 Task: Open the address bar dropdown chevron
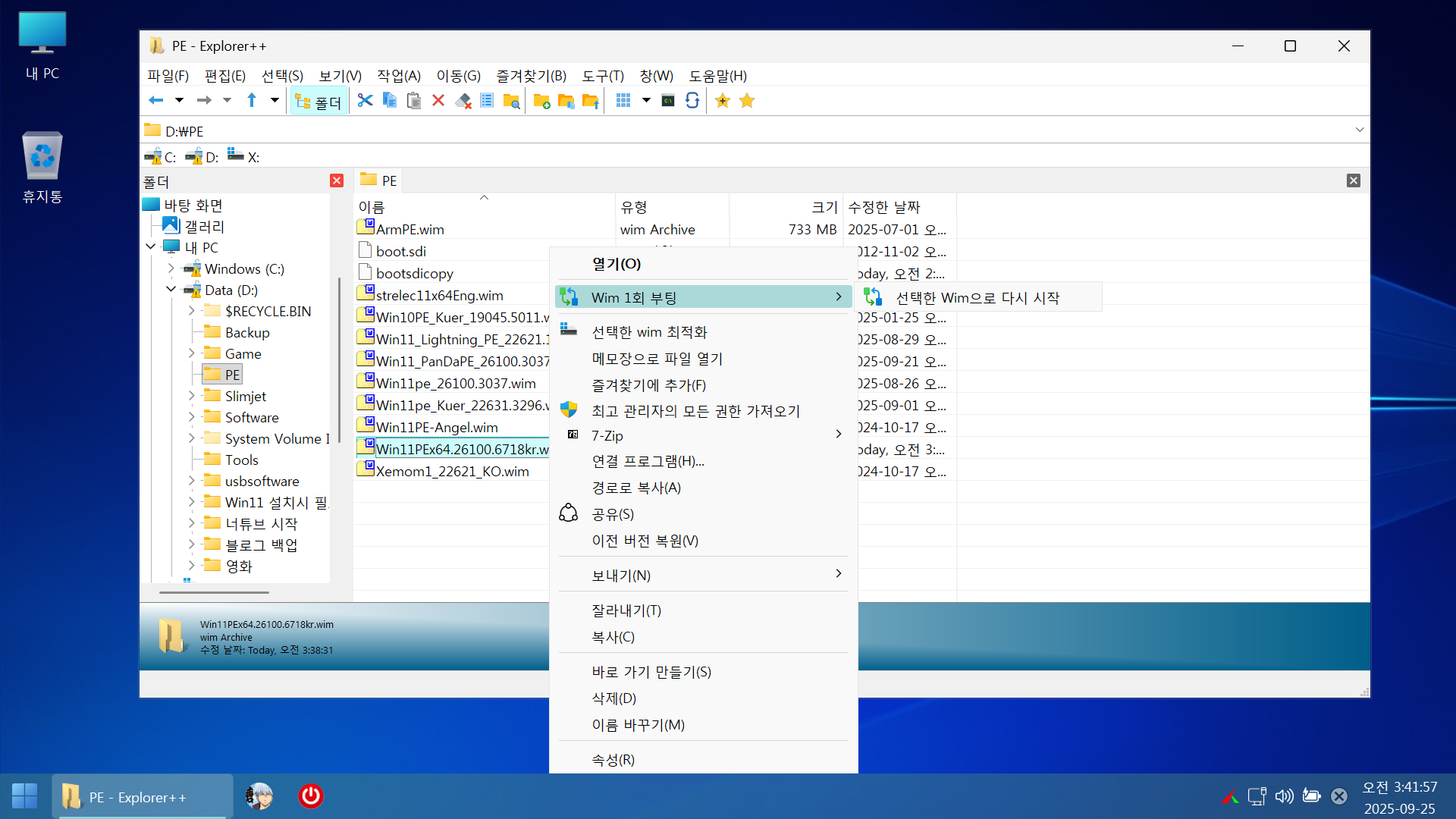coord(1359,130)
